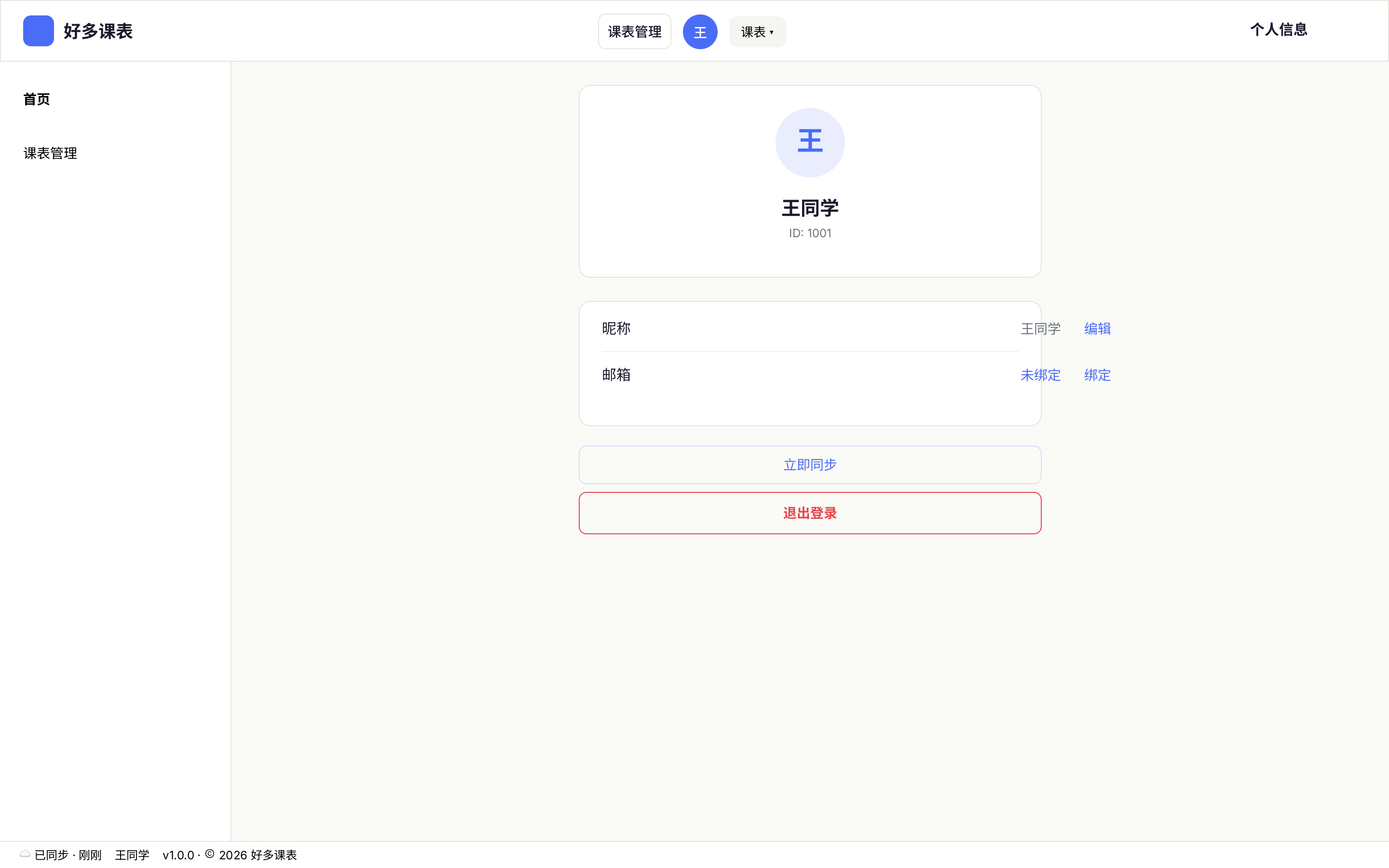Click the cloud sync status icon
The width and height of the screenshot is (1389, 868).
25,854
